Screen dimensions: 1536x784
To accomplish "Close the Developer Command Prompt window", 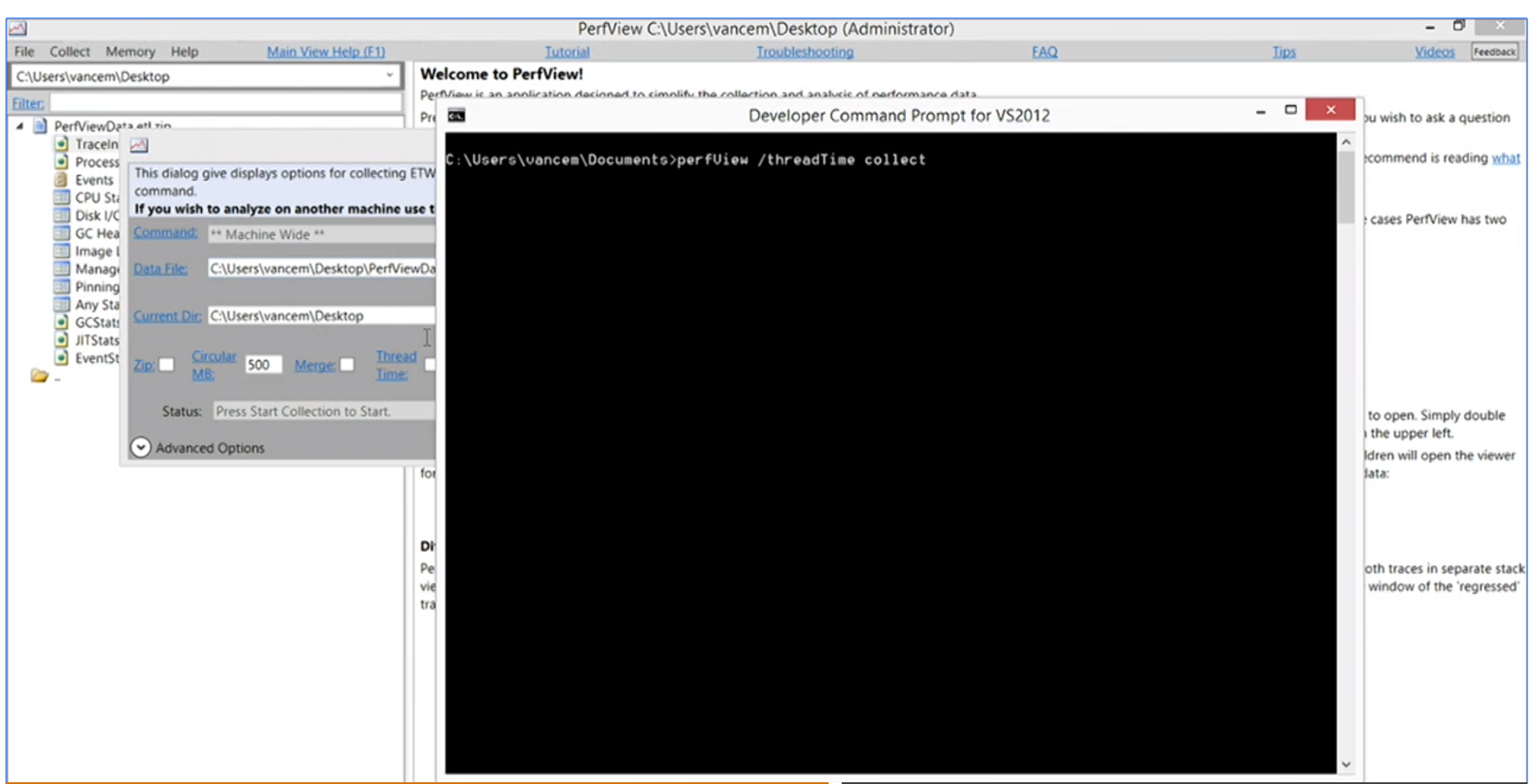I will (1331, 109).
